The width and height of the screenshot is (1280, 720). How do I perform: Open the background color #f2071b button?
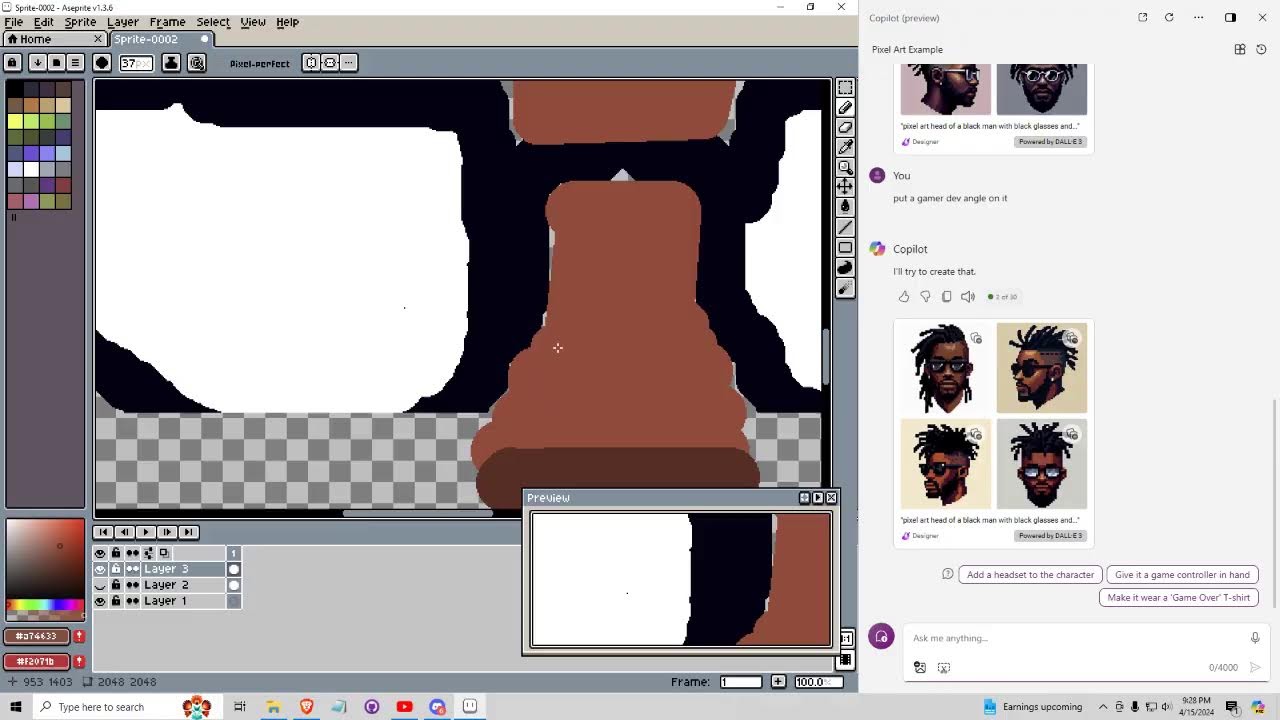click(x=38, y=661)
